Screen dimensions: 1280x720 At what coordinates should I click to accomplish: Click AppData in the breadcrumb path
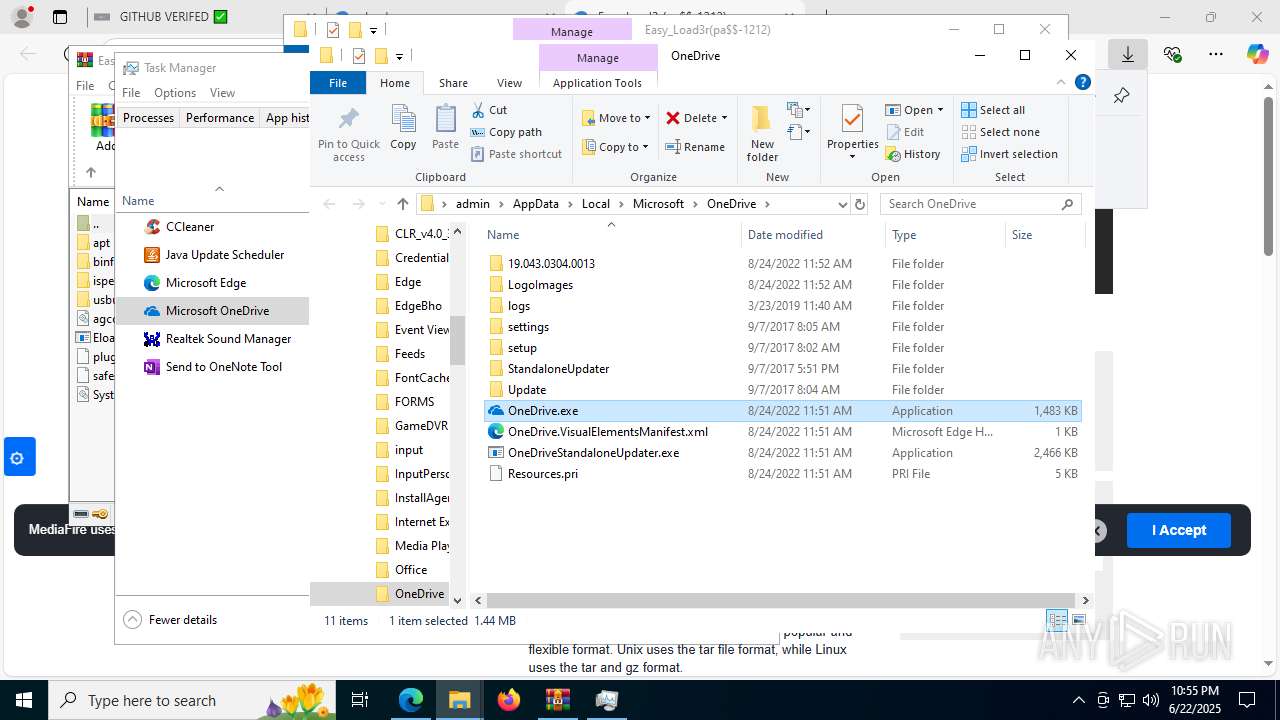pyautogui.click(x=535, y=204)
